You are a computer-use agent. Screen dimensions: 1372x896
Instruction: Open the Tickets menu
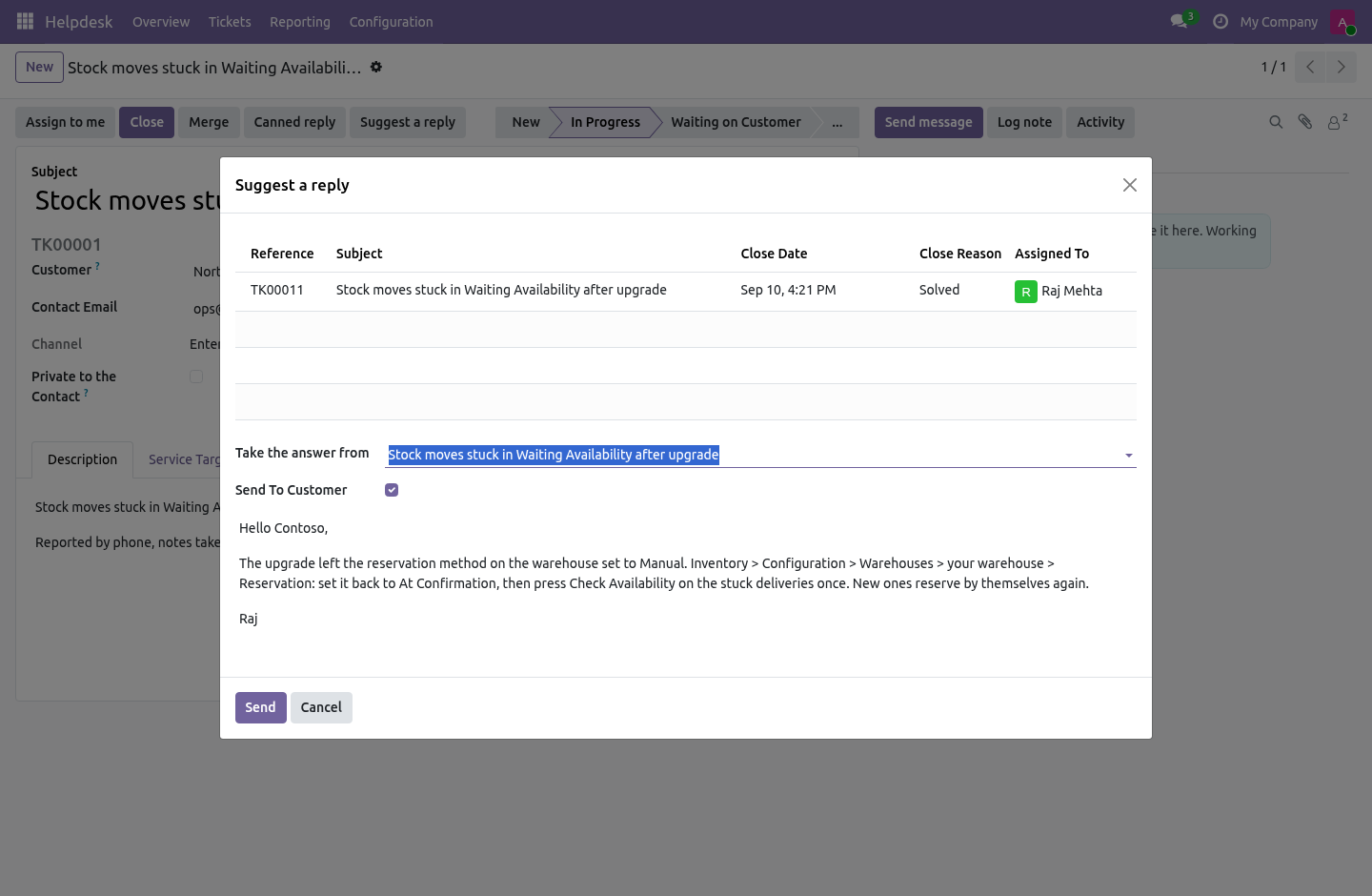click(230, 21)
